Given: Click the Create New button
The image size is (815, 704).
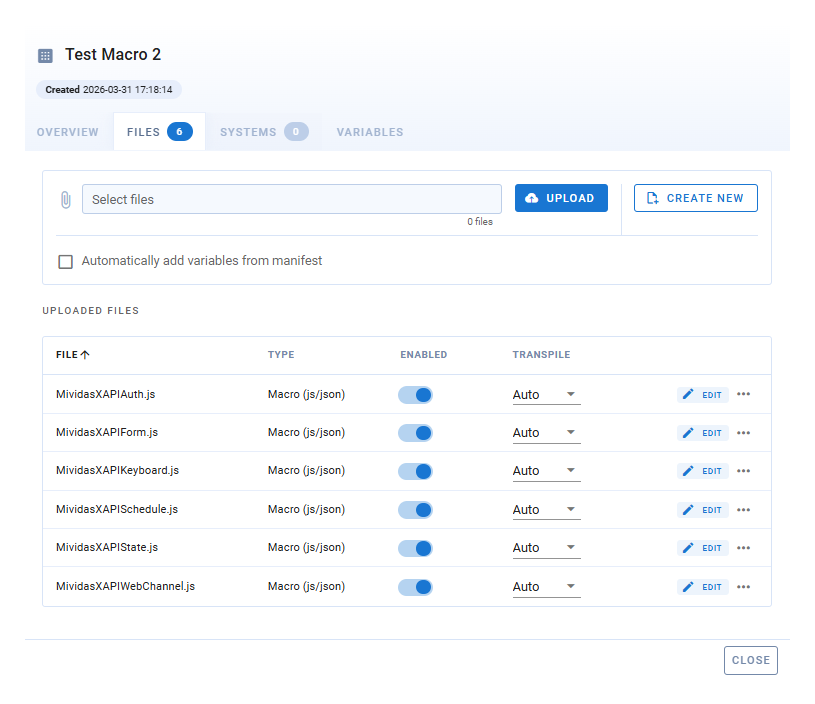Looking at the screenshot, I should pos(696,198).
